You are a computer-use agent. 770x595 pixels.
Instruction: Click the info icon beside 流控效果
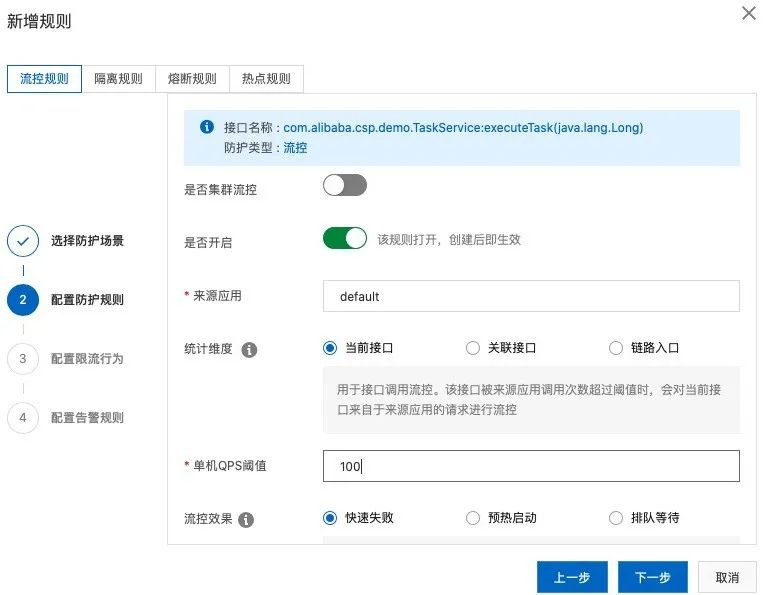[x=246, y=520]
